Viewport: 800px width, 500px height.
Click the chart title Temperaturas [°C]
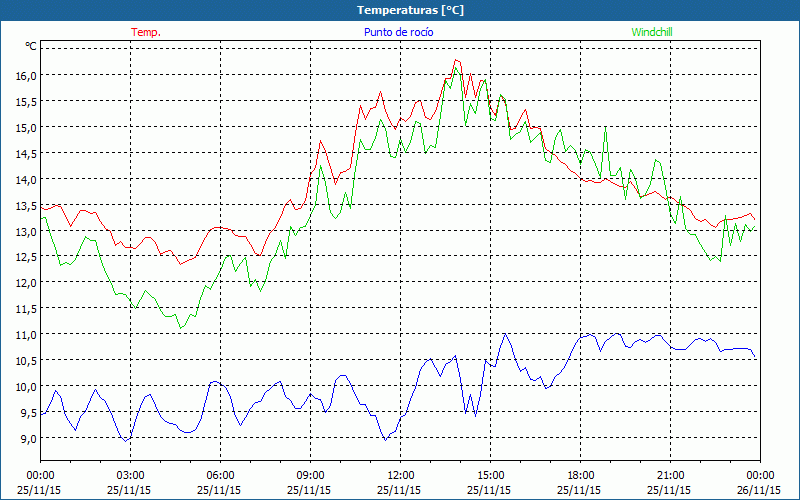click(410, 10)
